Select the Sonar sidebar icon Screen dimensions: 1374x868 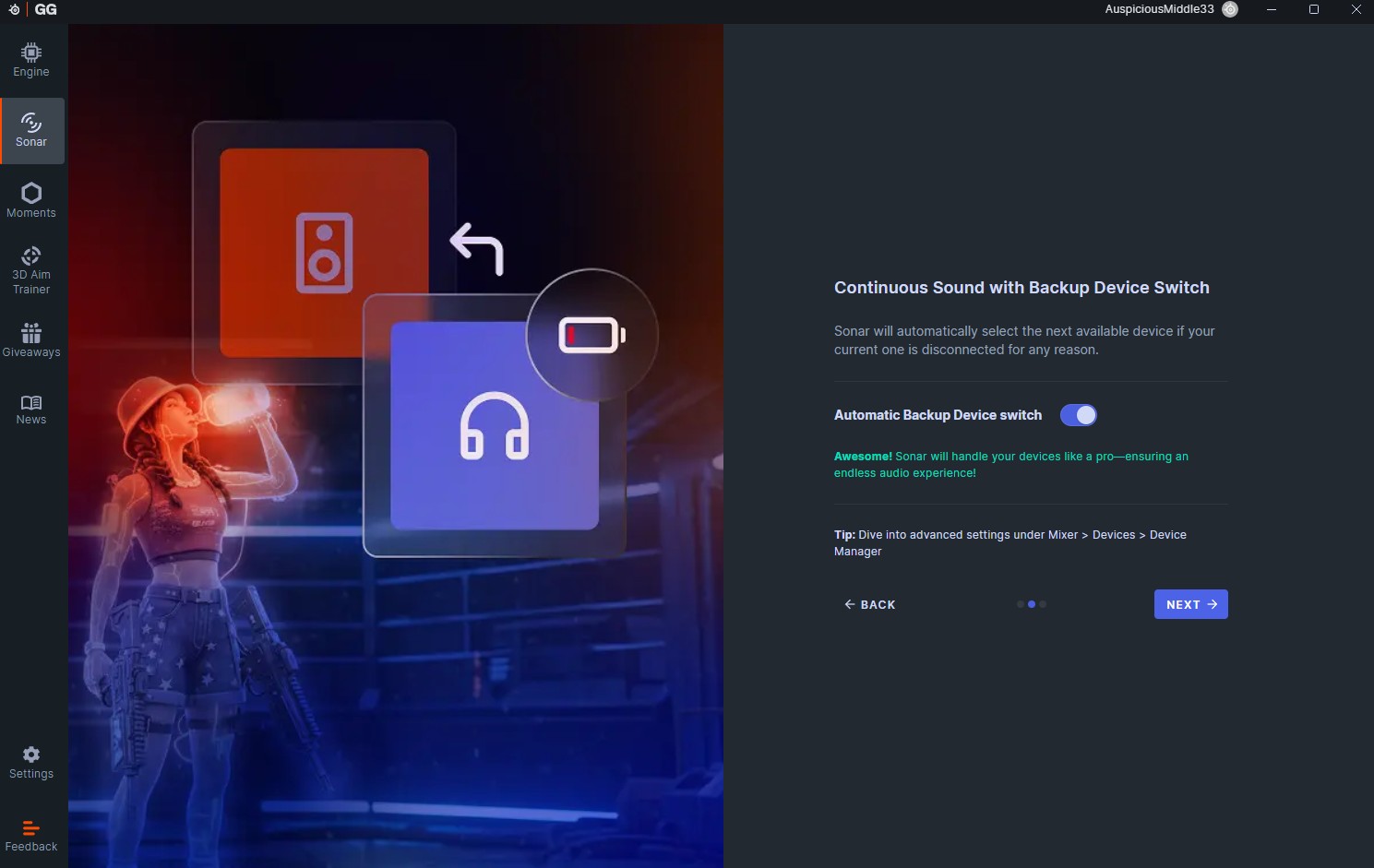(x=31, y=130)
